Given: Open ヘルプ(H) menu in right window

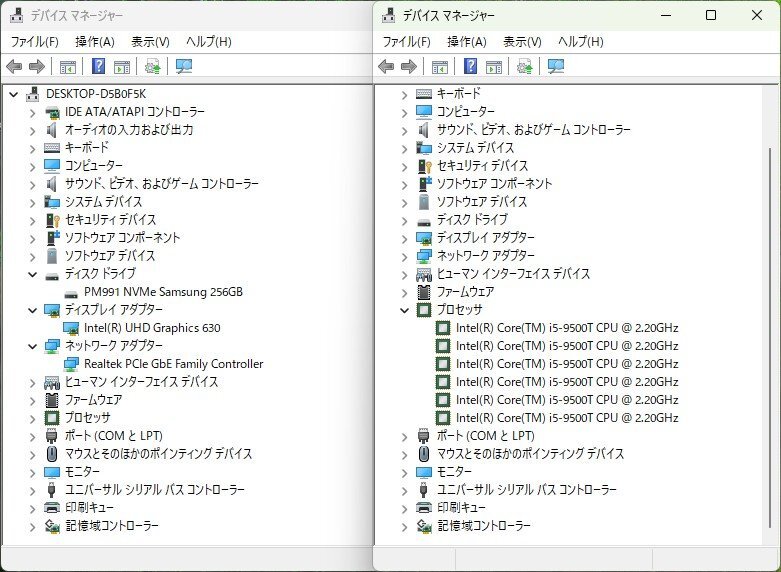Looking at the screenshot, I should pos(580,41).
